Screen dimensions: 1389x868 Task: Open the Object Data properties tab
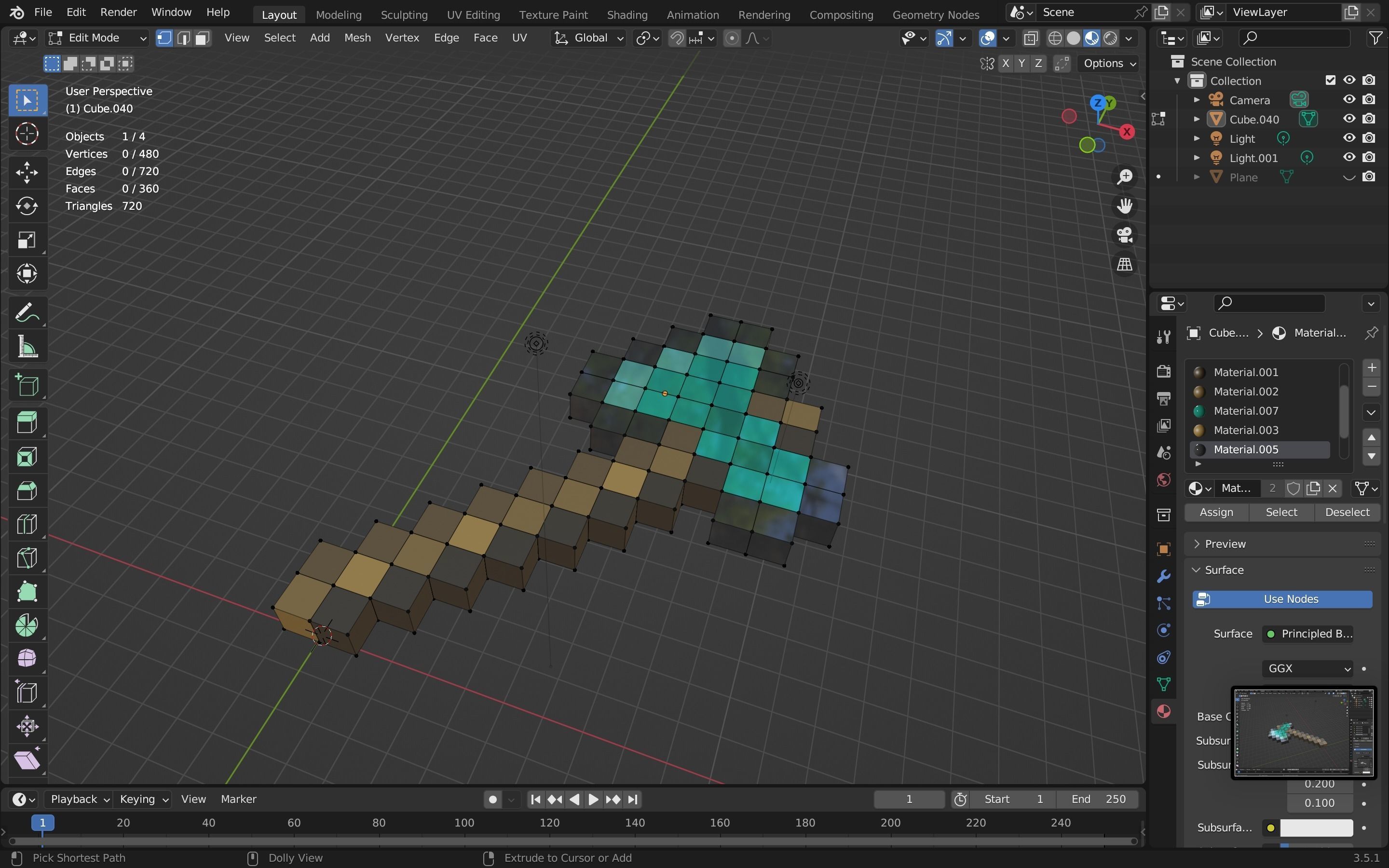(x=1163, y=684)
